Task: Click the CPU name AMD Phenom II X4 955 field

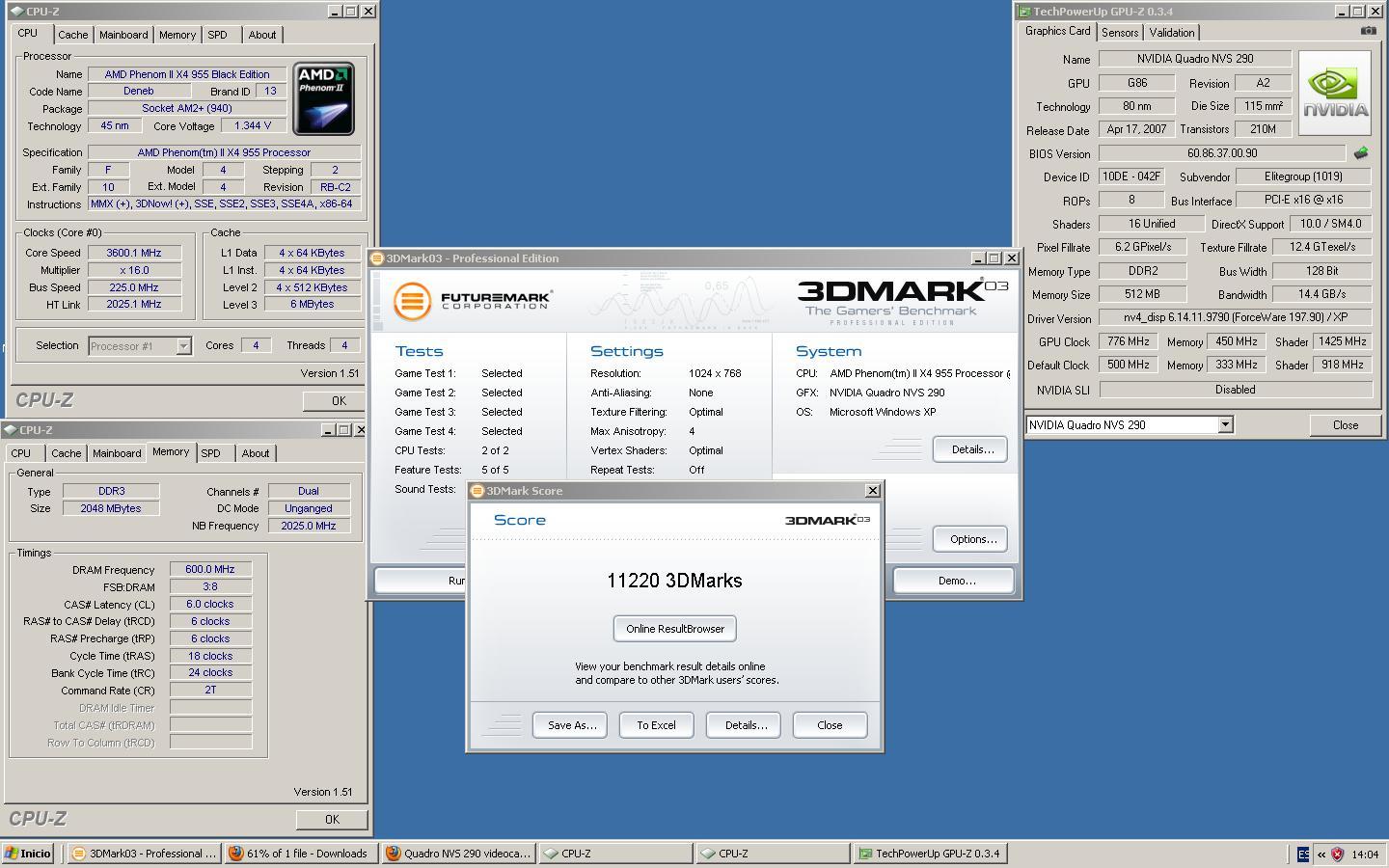Action: click(x=187, y=74)
